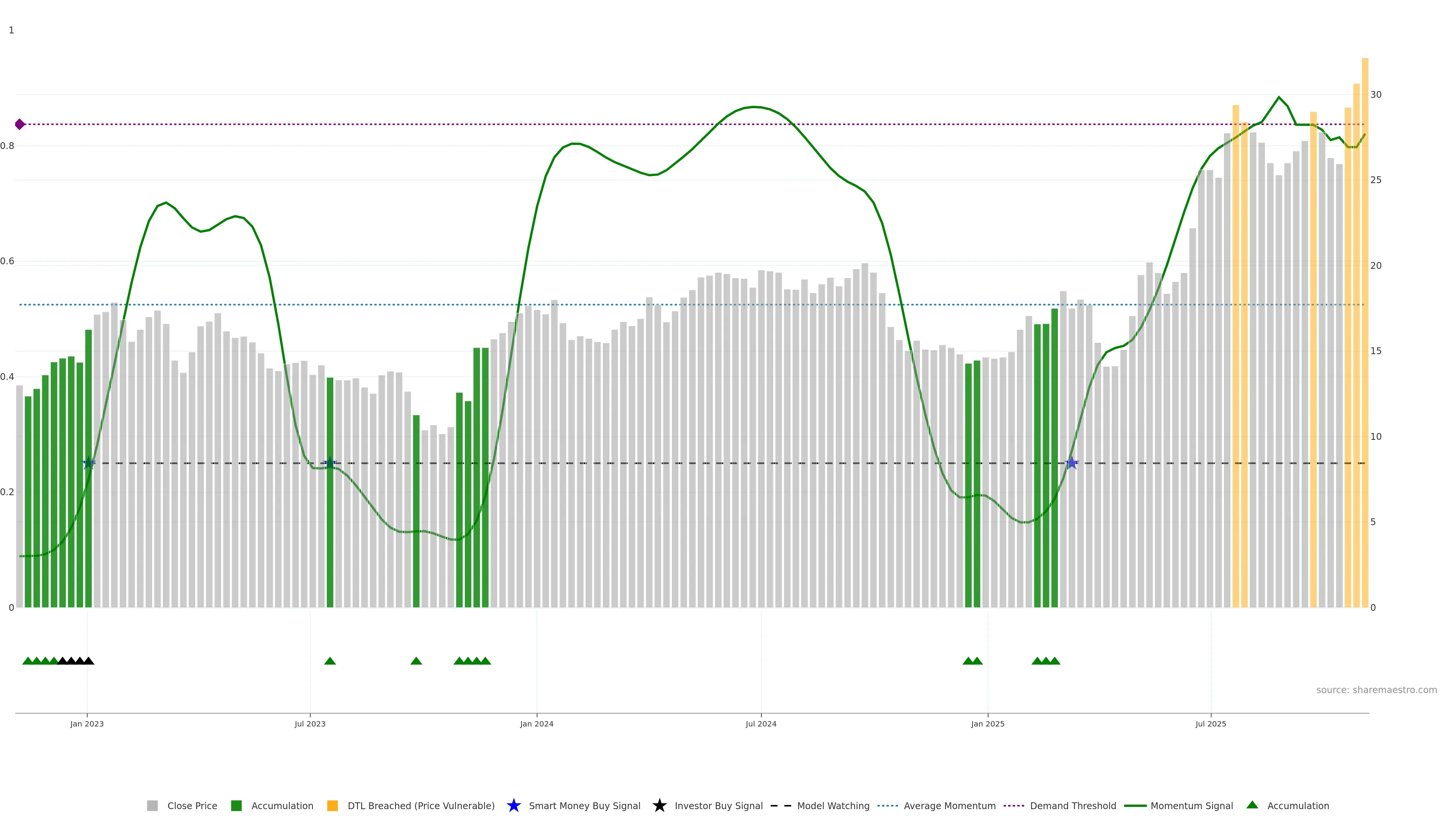Screen dimensions: 1456x819
Task: Click the green triangle Accumulation legend icon
Action: (1252, 805)
